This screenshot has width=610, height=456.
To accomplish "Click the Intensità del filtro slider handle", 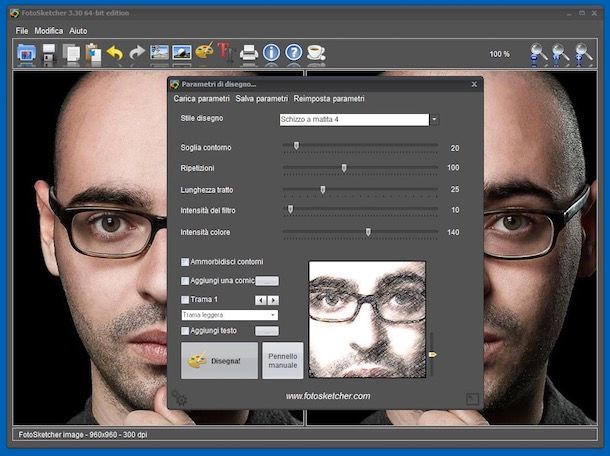I will pos(290,210).
